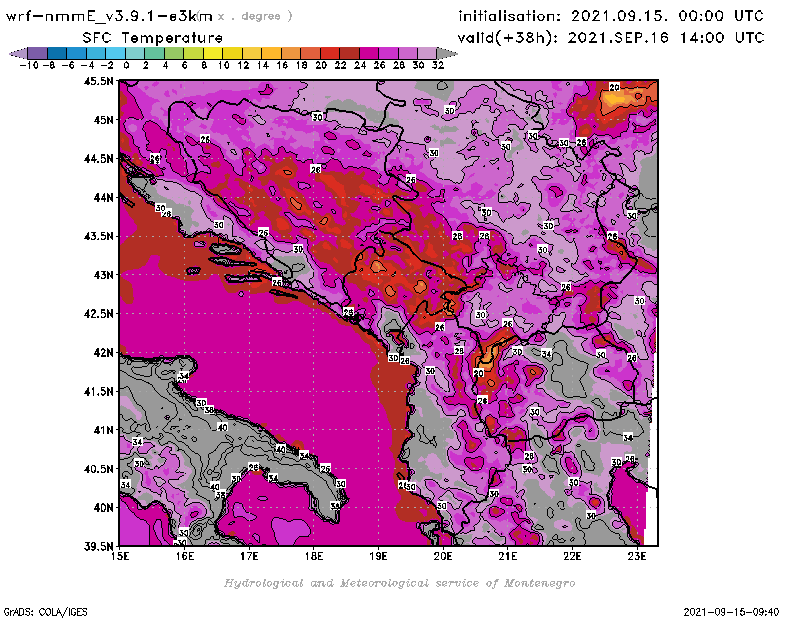
Task: Click the 17E longitude axis label
Action: (249, 556)
